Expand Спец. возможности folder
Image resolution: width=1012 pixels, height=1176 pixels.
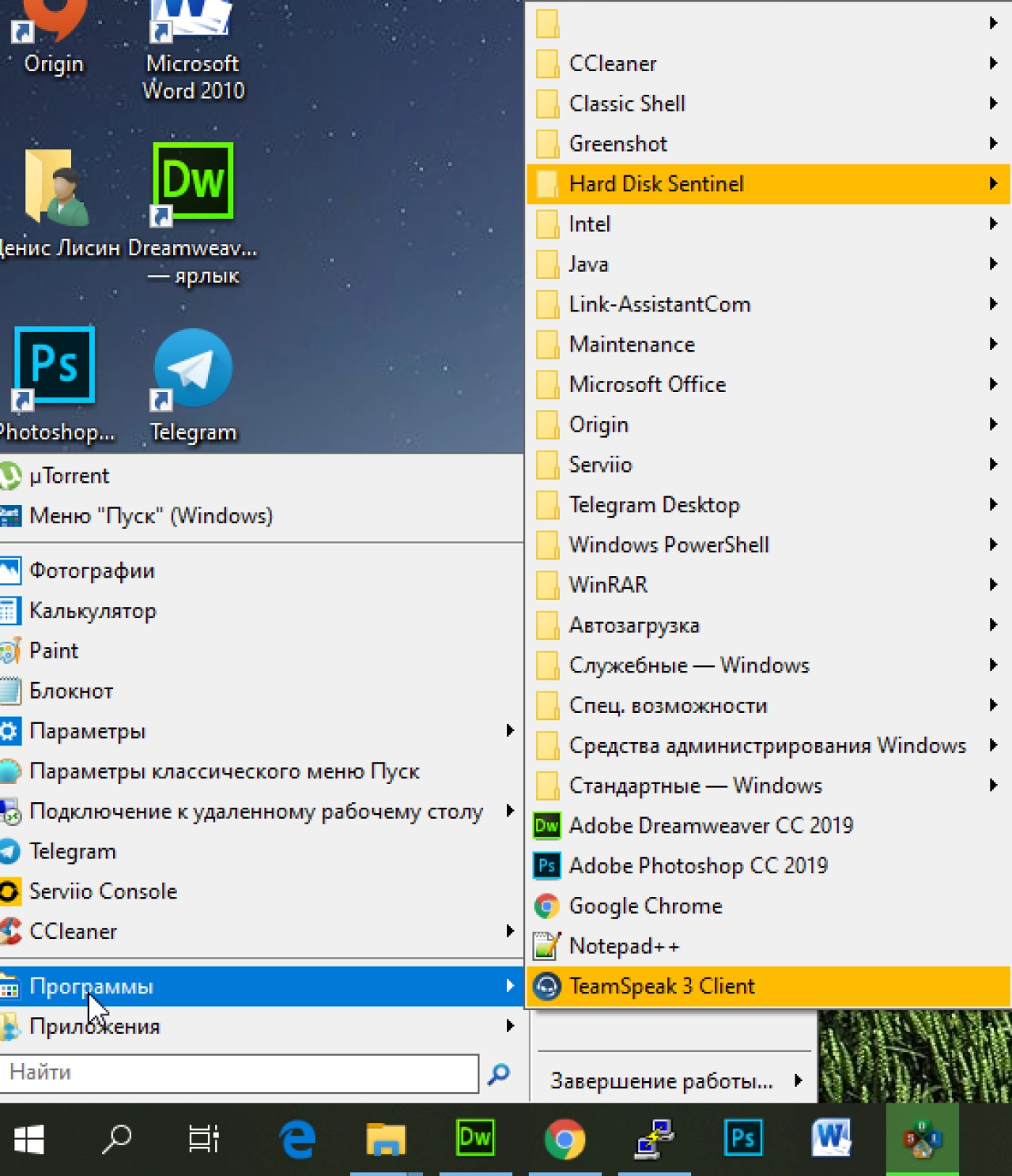pos(768,705)
